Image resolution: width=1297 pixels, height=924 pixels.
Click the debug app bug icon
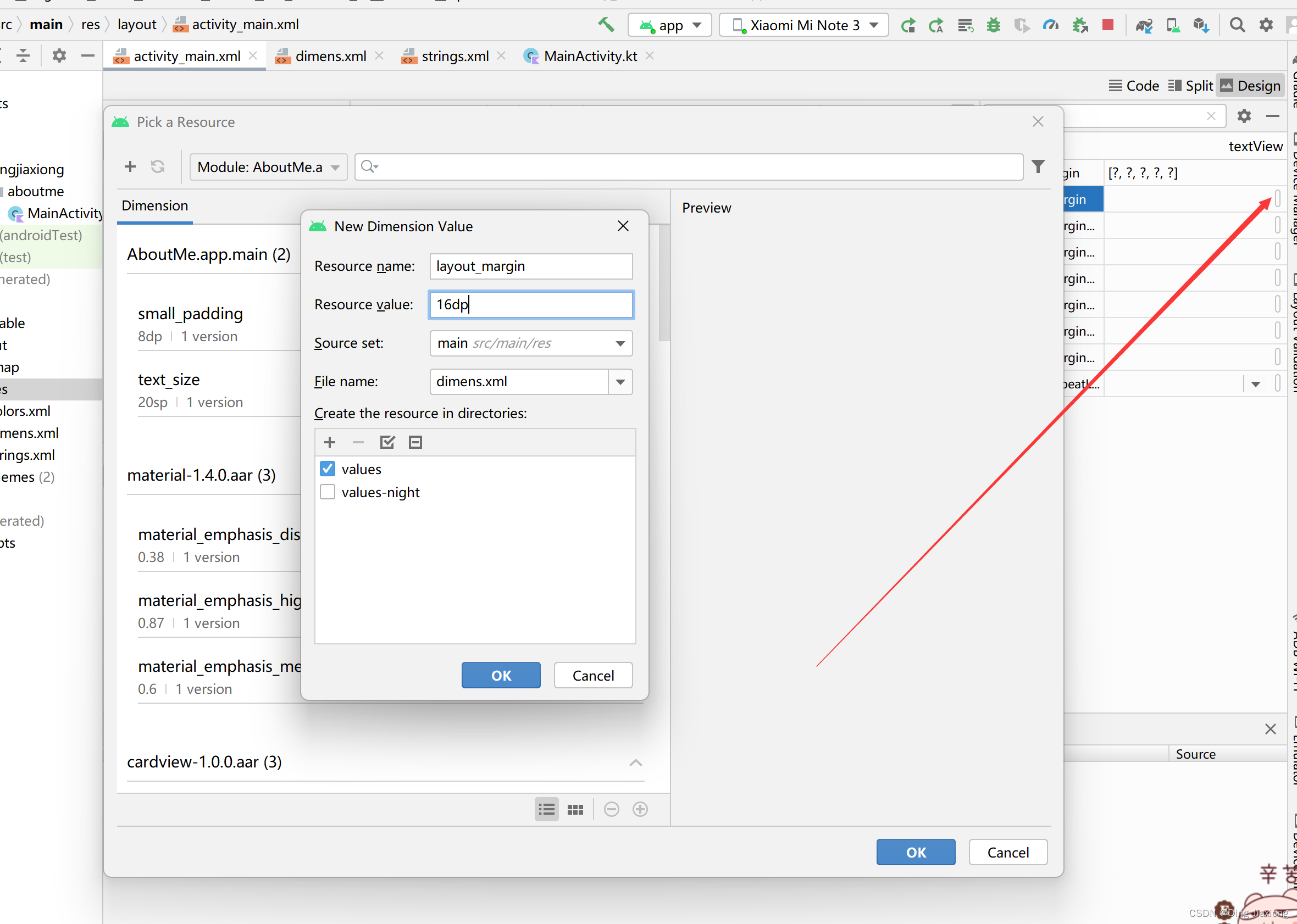[x=993, y=25]
